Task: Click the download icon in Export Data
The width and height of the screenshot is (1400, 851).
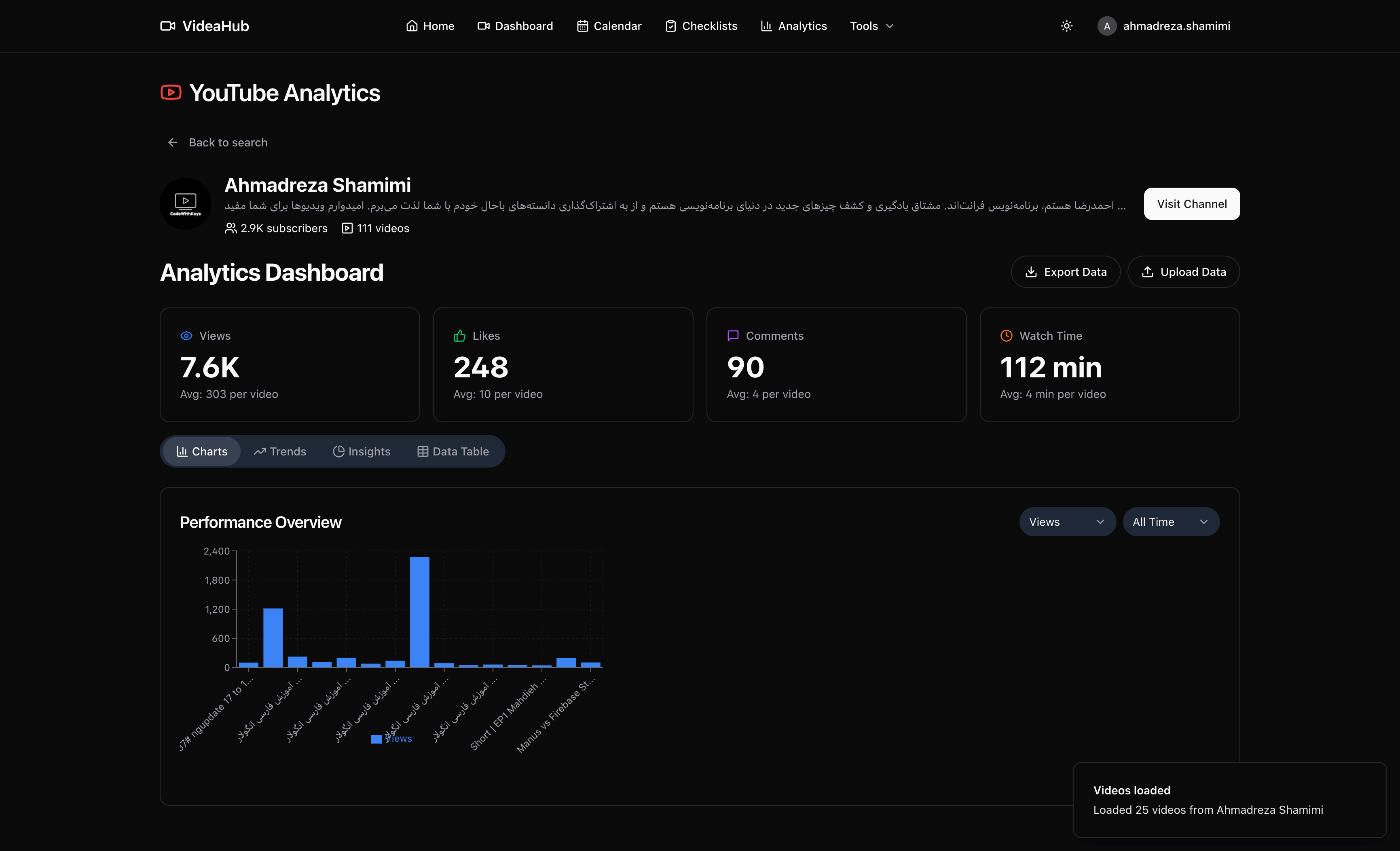Action: point(1031,272)
